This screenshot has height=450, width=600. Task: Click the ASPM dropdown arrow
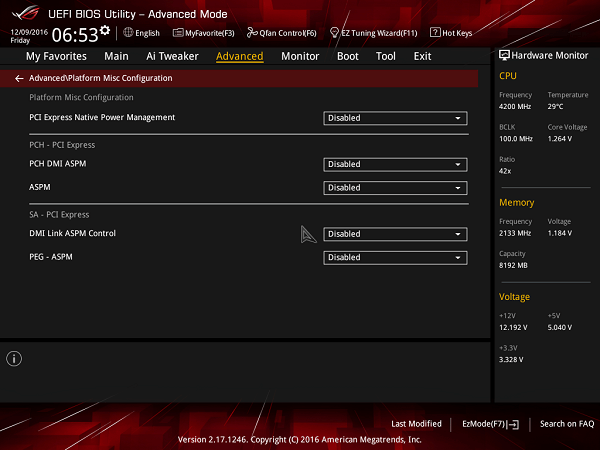[x=458, y=188]
